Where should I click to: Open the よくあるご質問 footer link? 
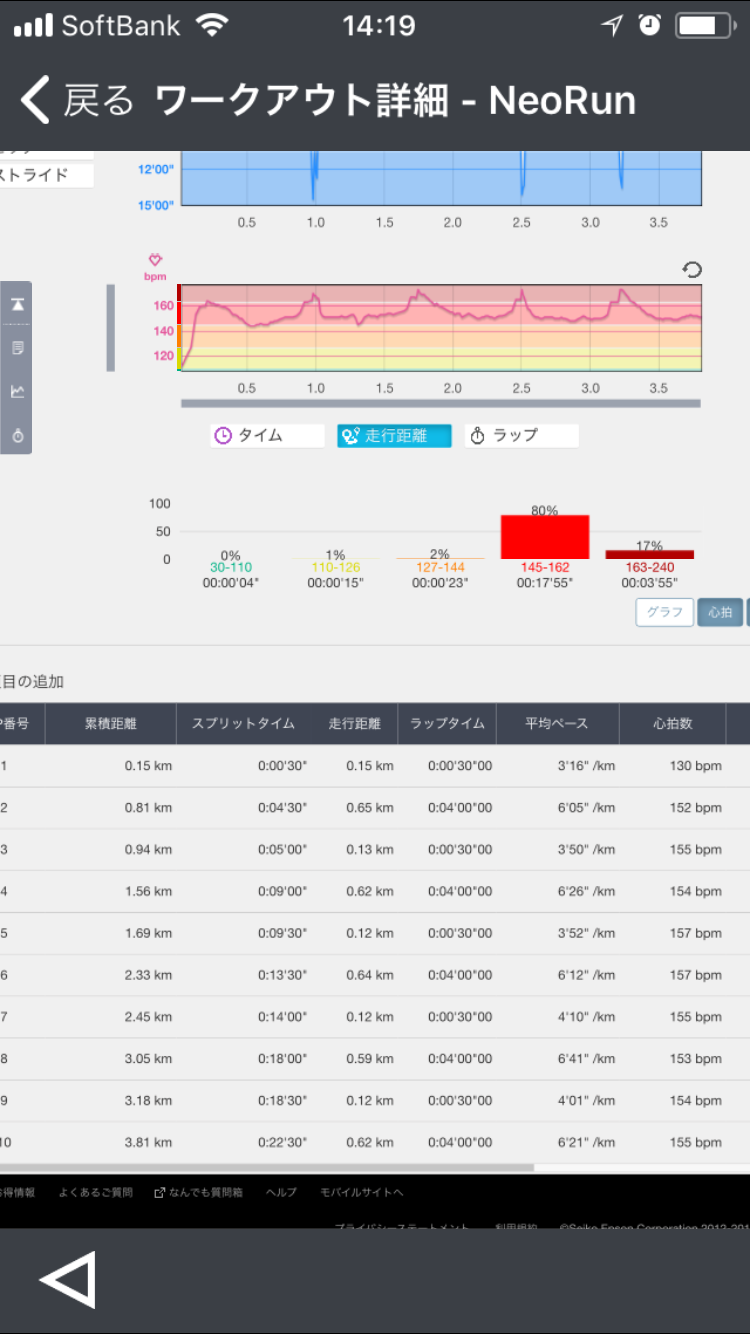95,1192
